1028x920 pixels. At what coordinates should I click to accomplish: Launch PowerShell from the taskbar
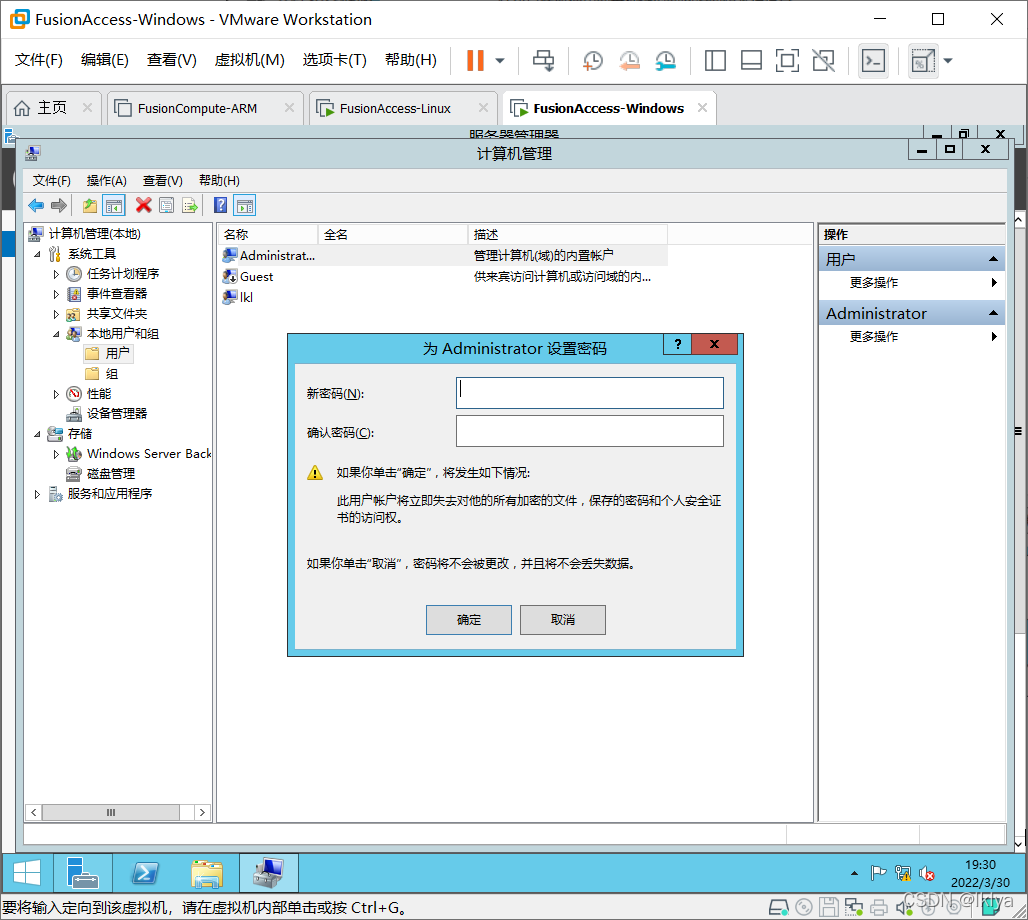[145, 873]
